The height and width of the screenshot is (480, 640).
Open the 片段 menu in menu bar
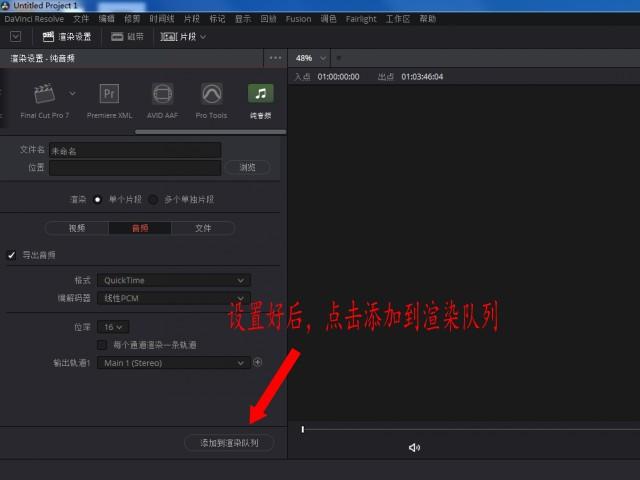coord(191,19)
